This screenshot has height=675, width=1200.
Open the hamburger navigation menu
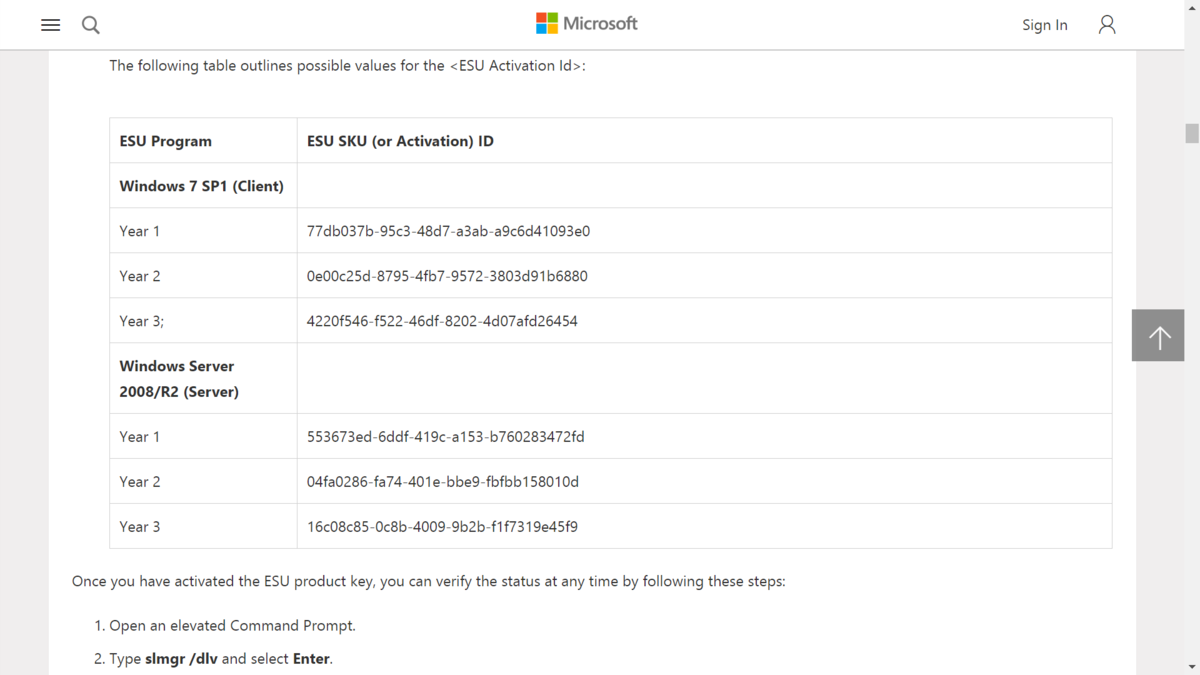point(50,25)
